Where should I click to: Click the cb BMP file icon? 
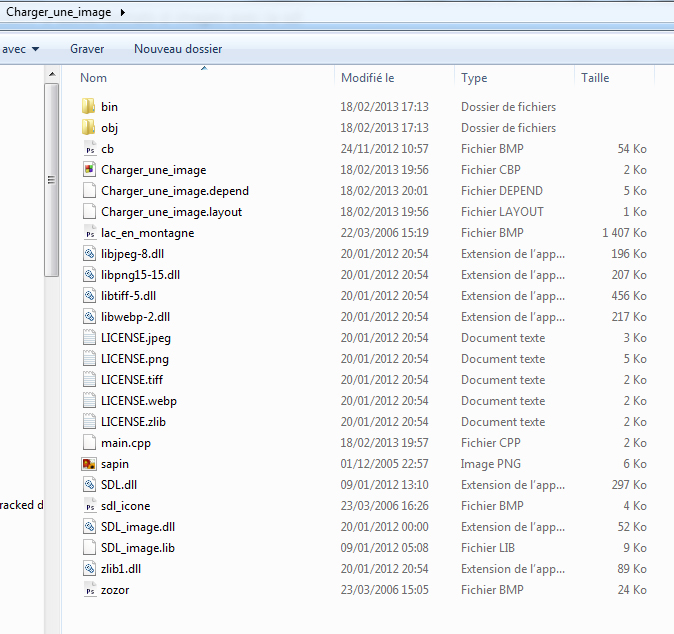88,149
